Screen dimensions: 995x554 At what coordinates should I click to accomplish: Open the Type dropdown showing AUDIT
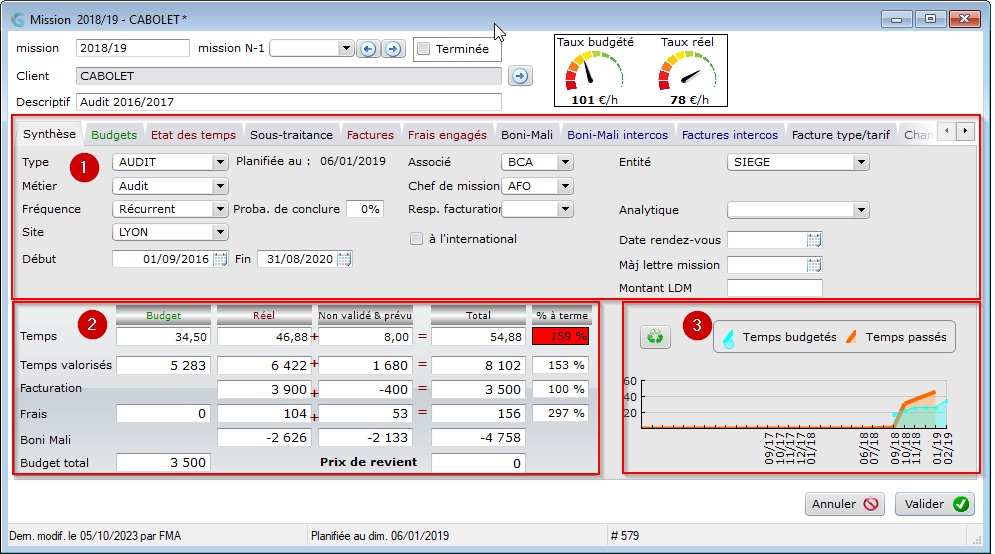(220, 162)
